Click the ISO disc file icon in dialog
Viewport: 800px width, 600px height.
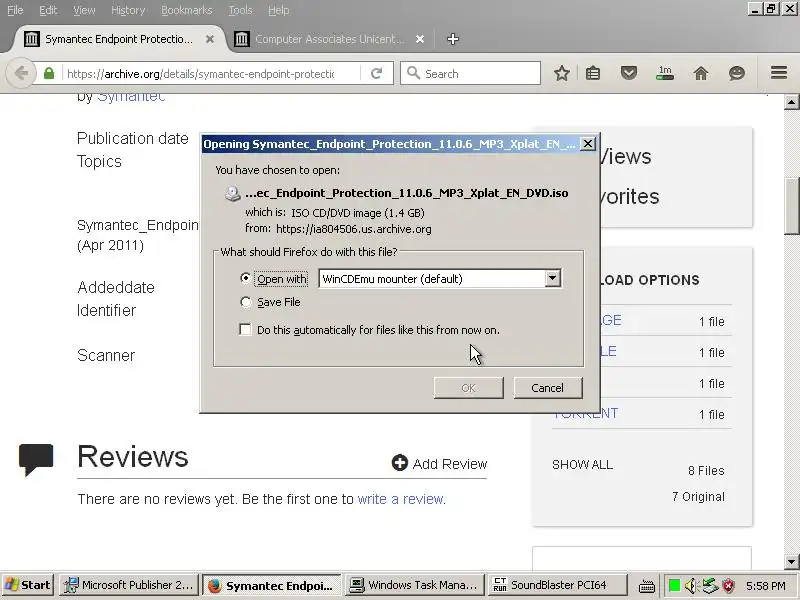(233, 193)
